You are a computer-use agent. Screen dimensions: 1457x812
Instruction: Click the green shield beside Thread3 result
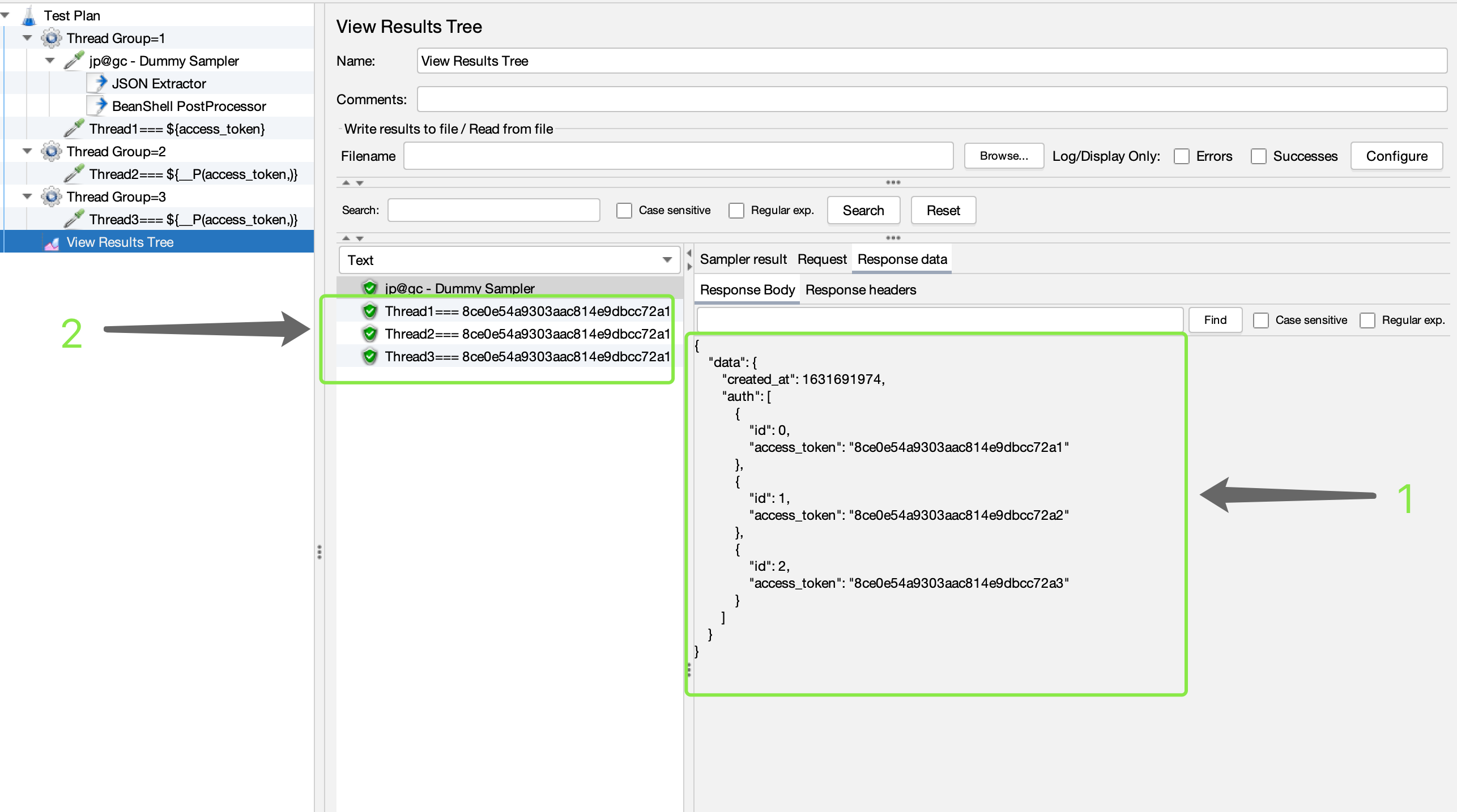pyautogui.click(x=370, y=356)
